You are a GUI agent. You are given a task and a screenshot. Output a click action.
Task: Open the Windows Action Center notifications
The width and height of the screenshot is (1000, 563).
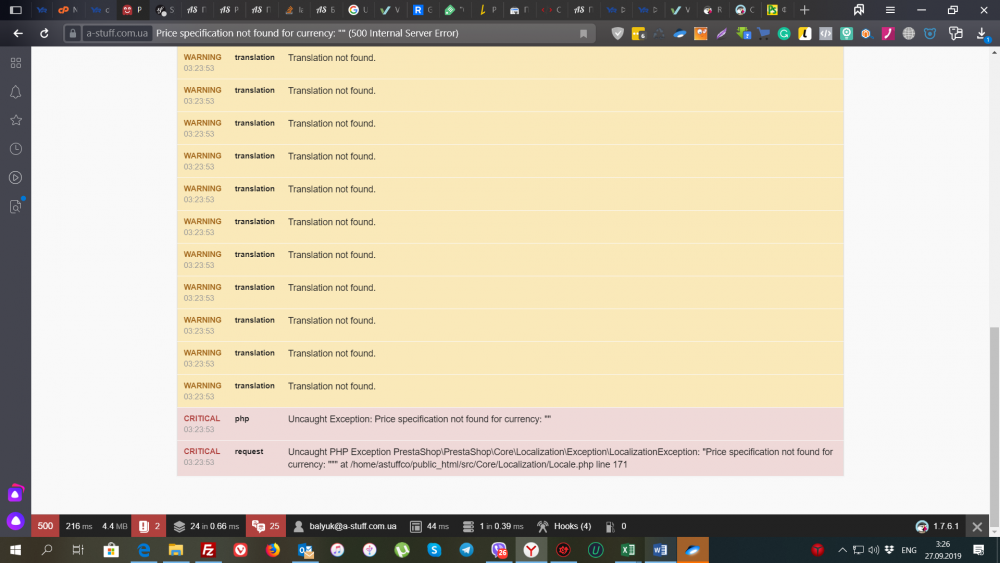[x=979, y=550]
